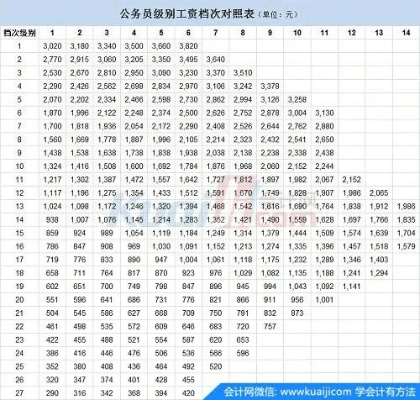The height and width of the screenshot is (400, 420).
Task: Select the 2,038 cell in level 9
Action: coord(216,153)
